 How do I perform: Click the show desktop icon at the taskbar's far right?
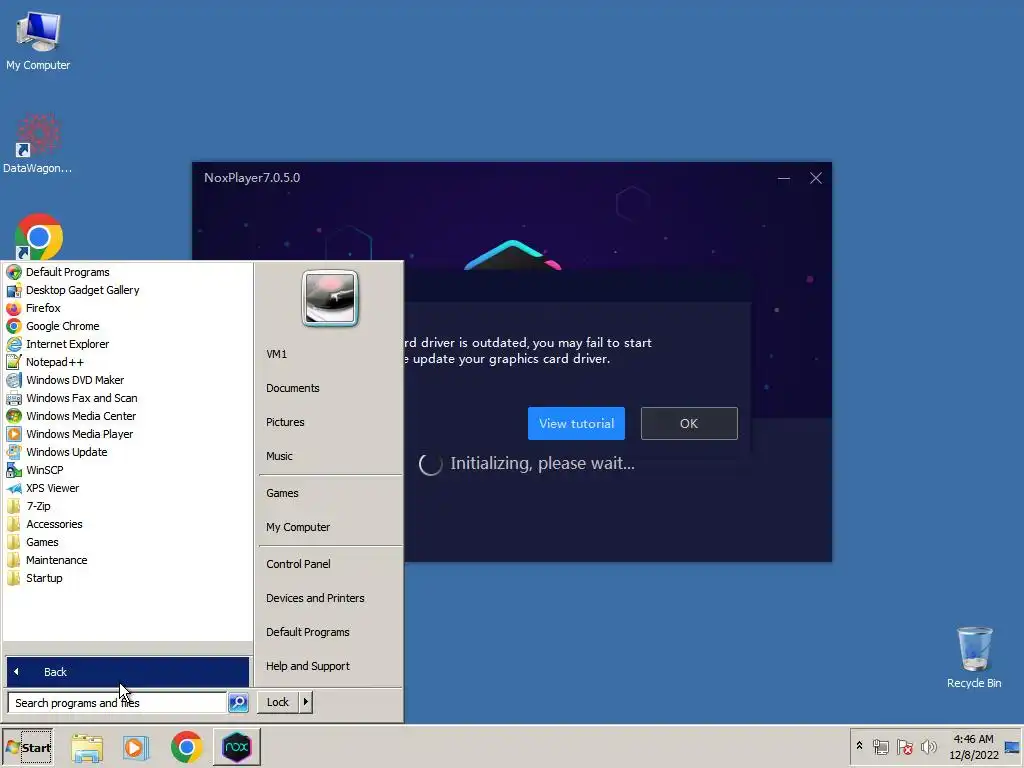(1012, 746)
